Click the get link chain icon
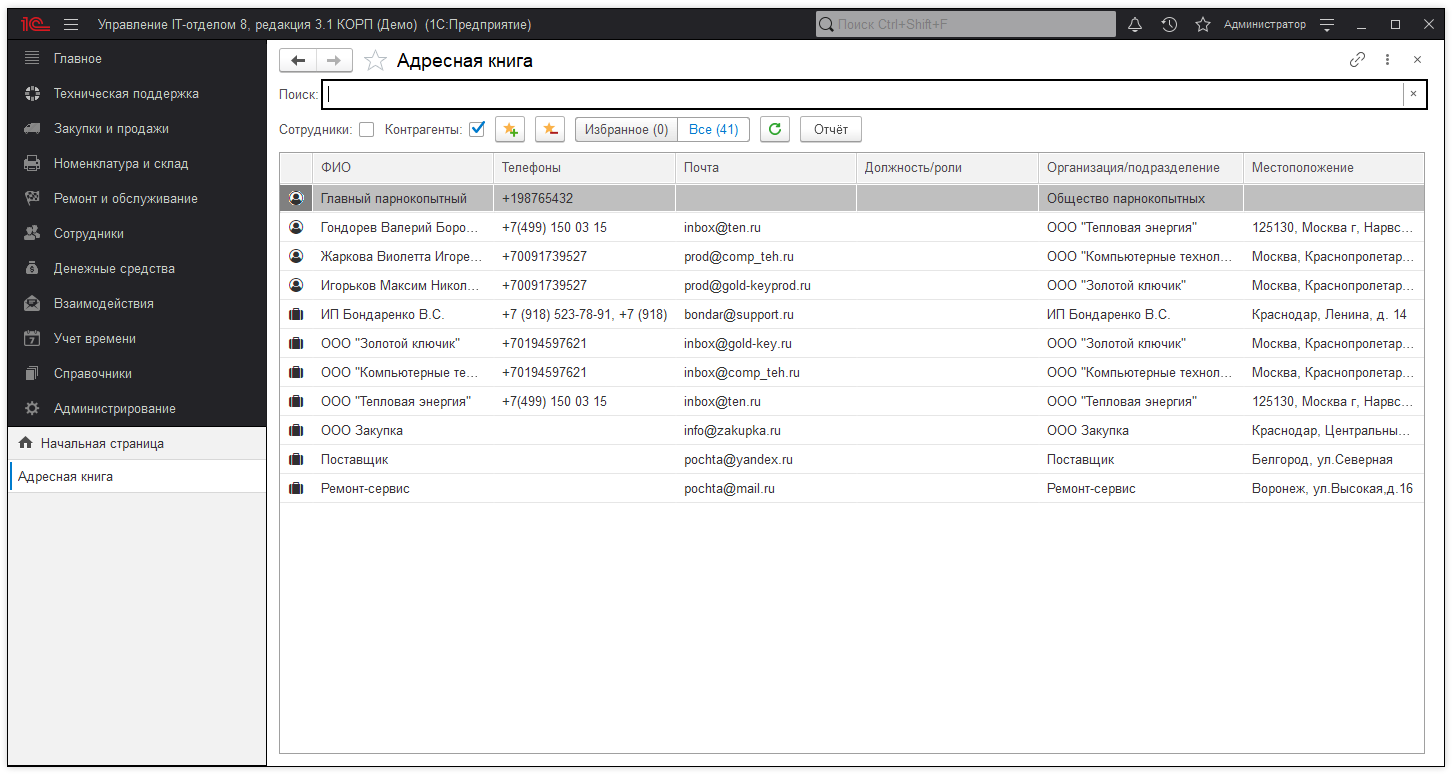This screenshot has height=774, width=1452. click(1357, 60)
